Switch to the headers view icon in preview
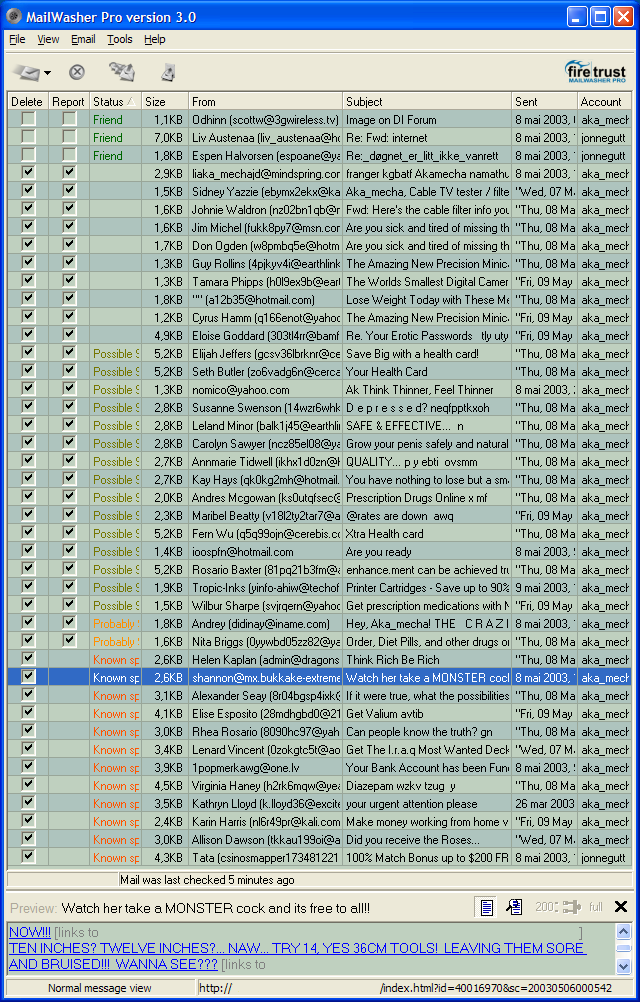Viewport: 640px width, 1002px height. click(x=514, y=907)
